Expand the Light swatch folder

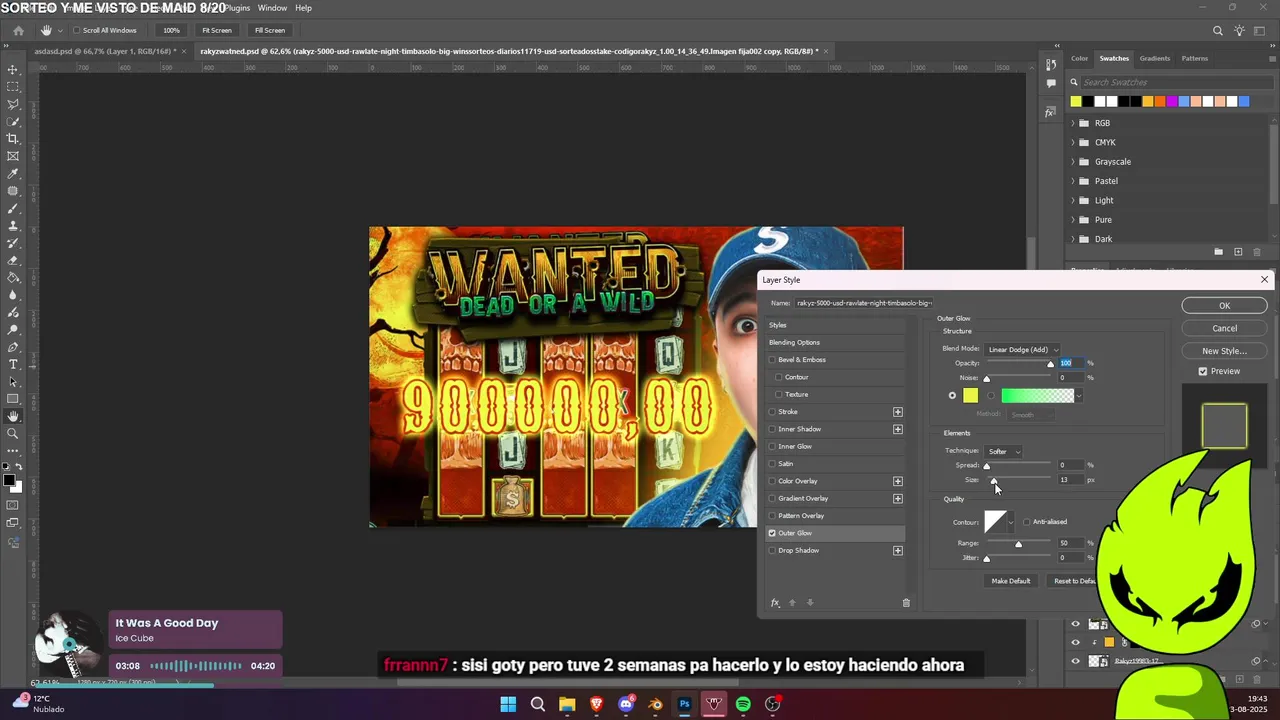[1073, 200]
